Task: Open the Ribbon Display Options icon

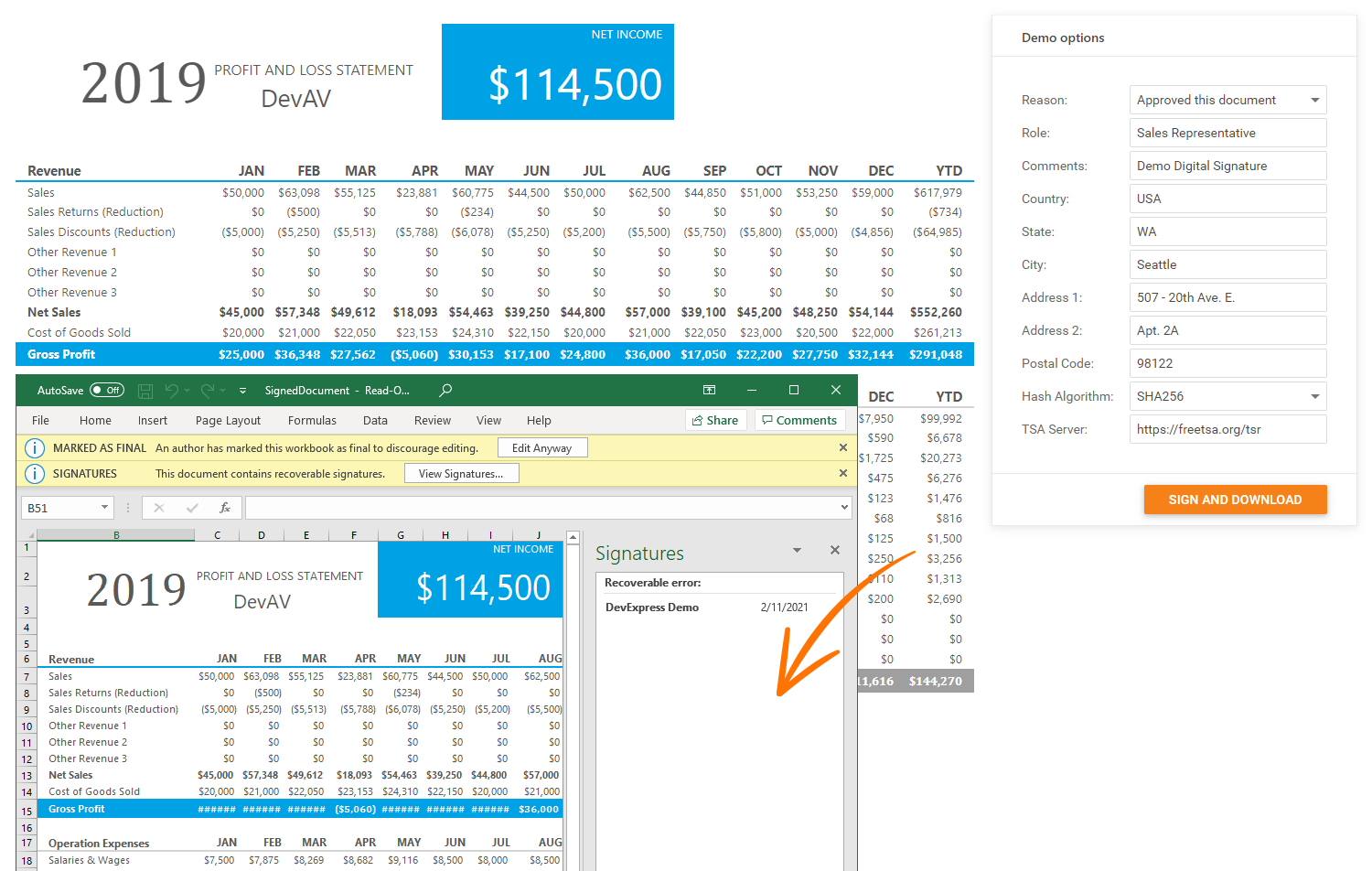Action: point(709,390)
